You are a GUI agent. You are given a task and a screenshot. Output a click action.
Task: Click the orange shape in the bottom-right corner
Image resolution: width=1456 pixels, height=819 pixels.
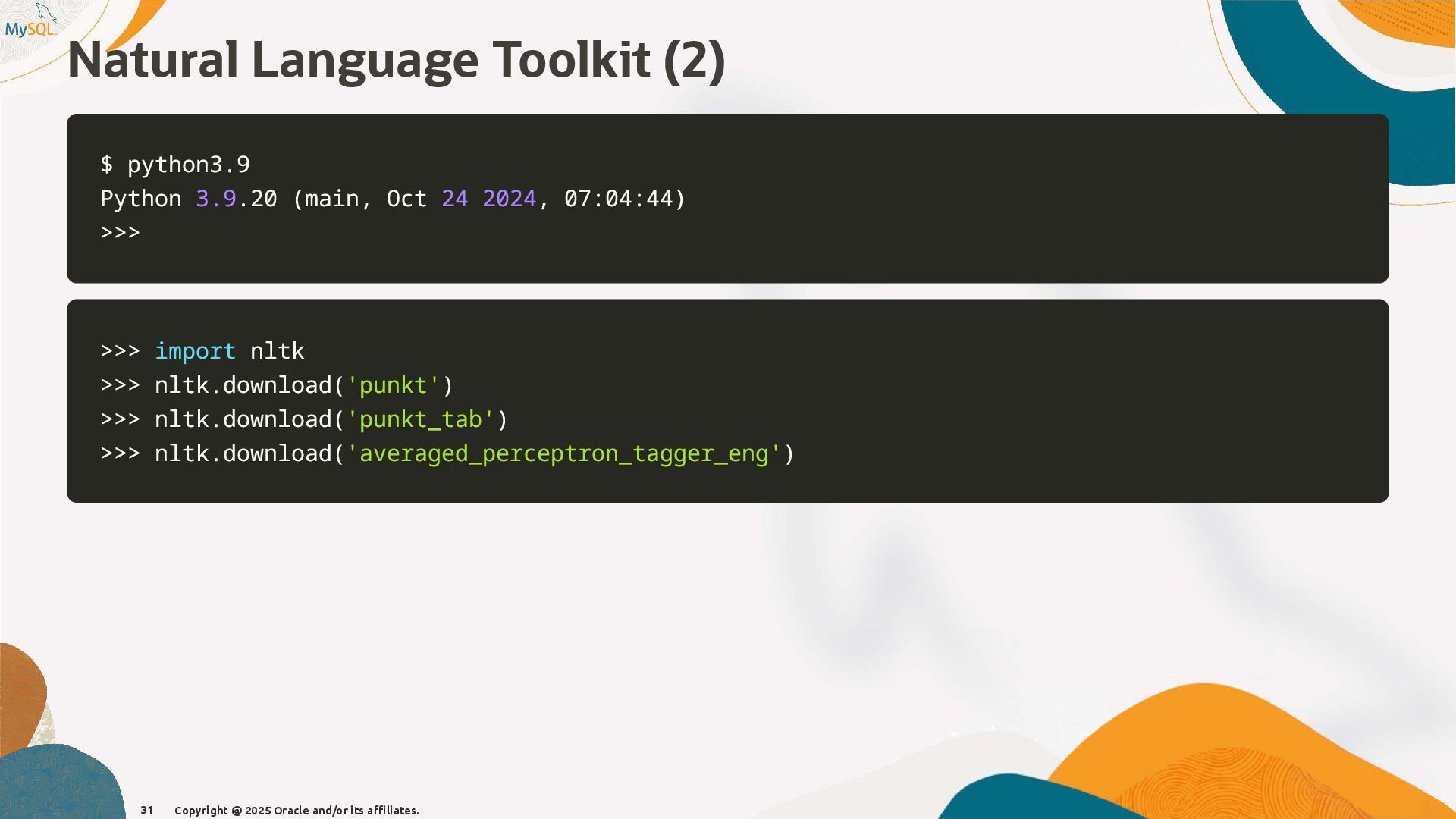1228,743
